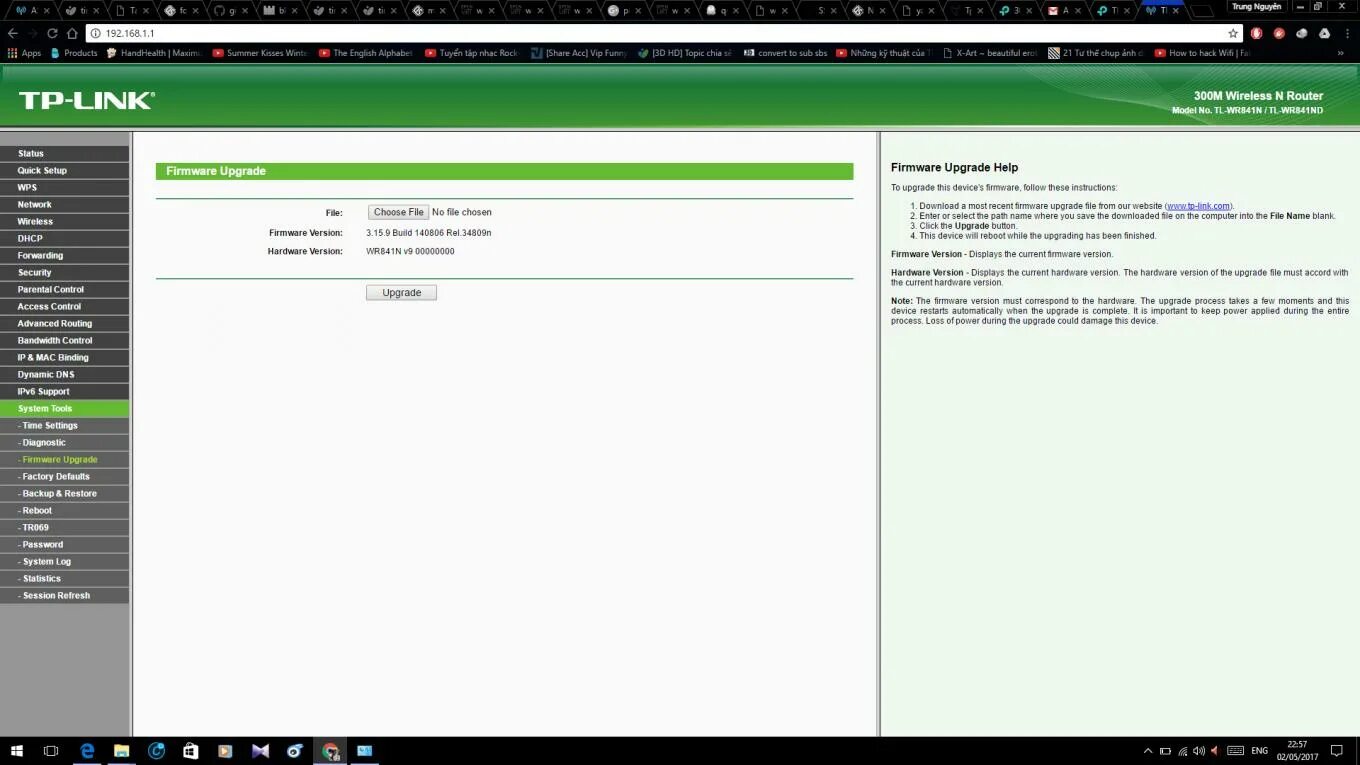The image size is (1360, 765).
Task: Open Backup & Restore page
Action: (65, 494)
